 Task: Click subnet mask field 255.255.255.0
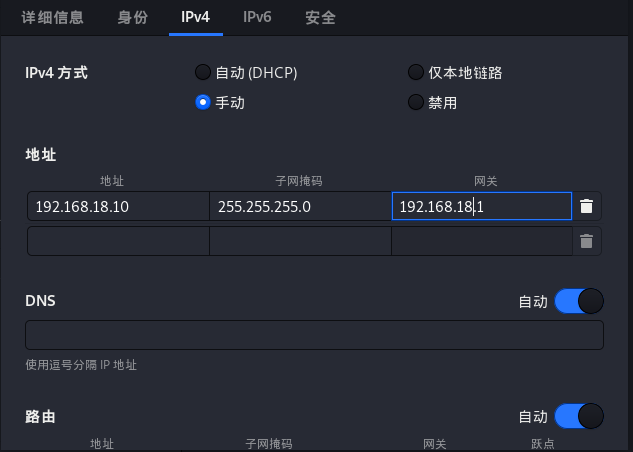click(x=300, y=207)
